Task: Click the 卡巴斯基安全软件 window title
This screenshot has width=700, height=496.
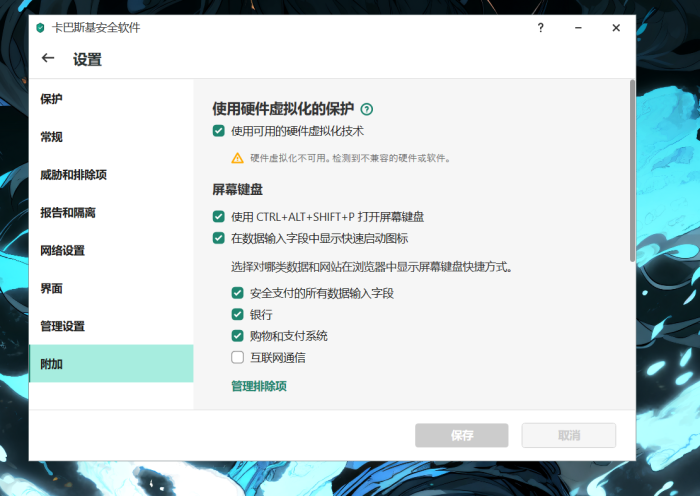Action: pyautogui.click(x=96, y=28)
